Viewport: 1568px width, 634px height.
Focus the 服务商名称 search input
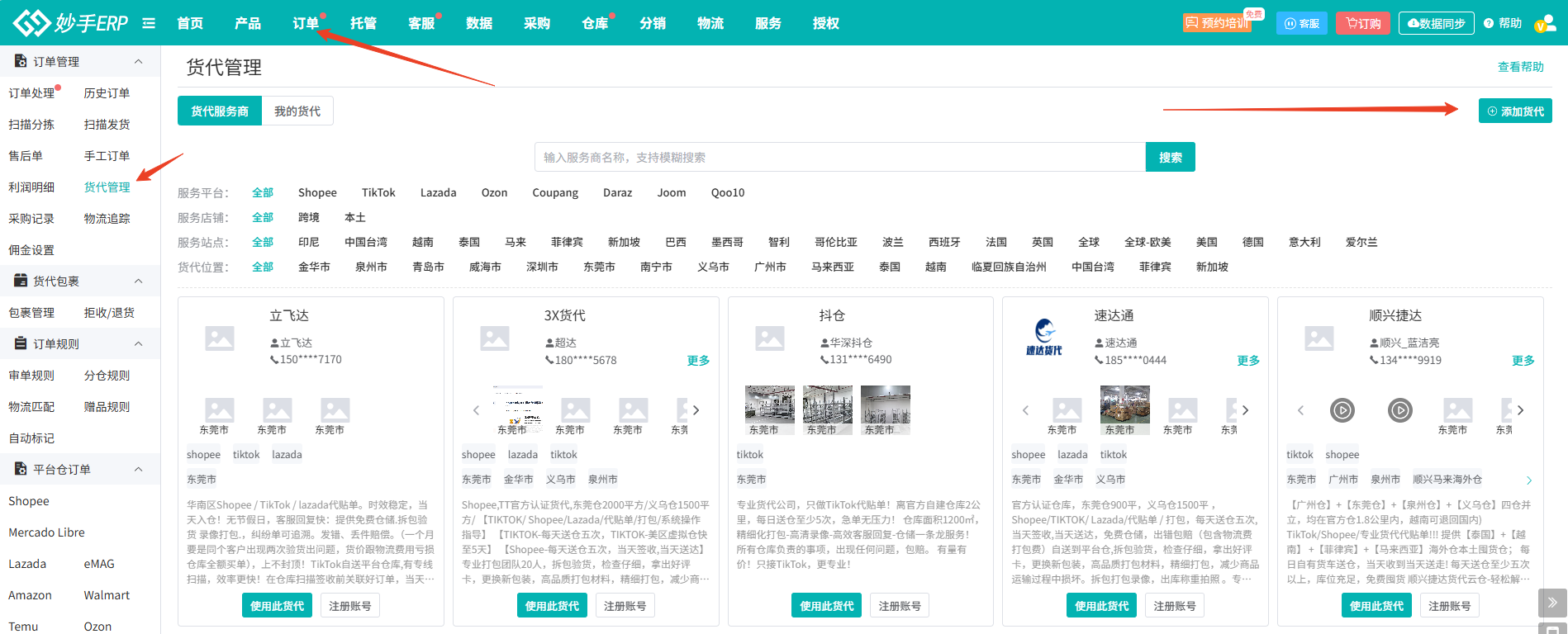[x=840, y=157]
